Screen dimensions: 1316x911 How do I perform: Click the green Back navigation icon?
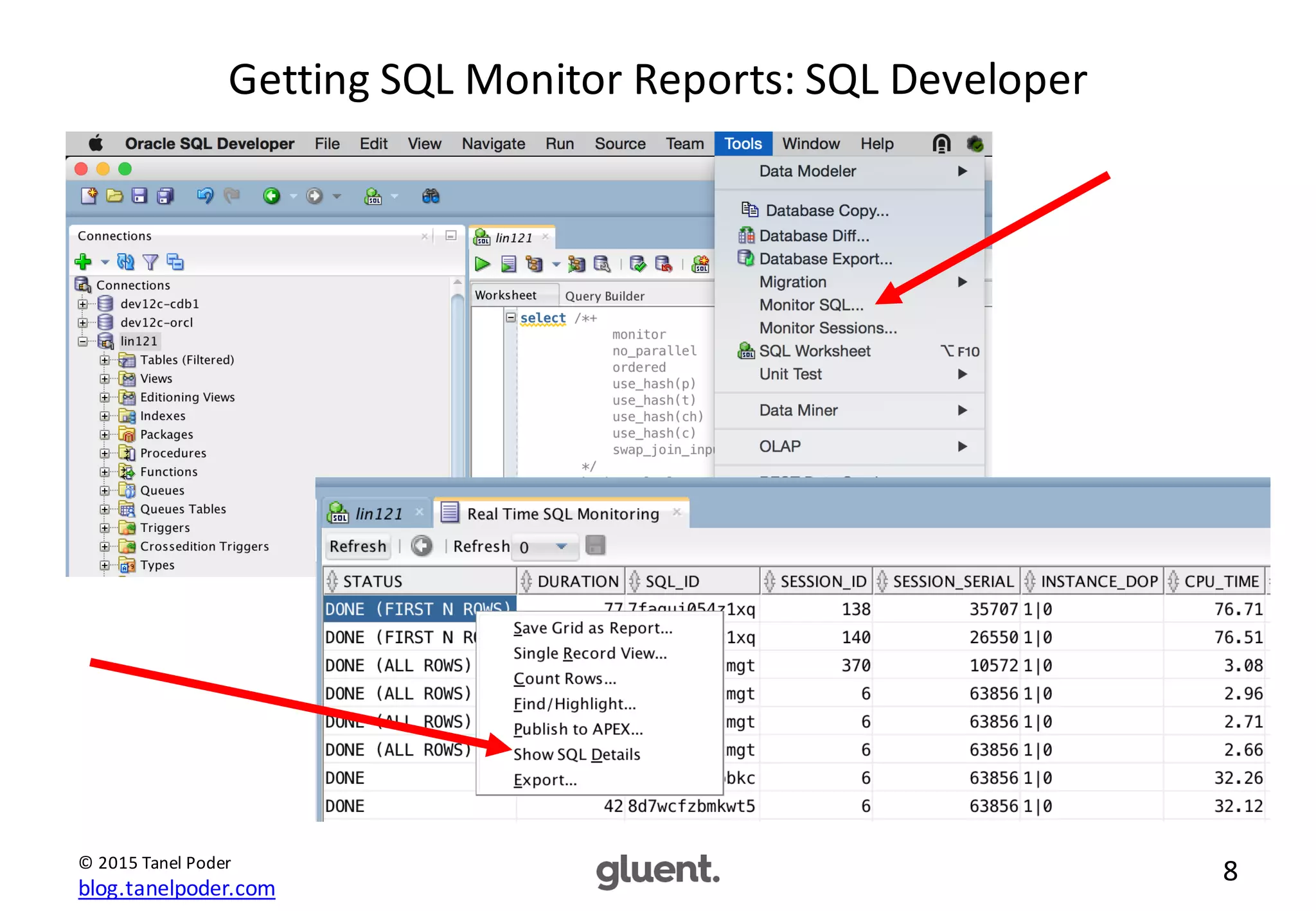272,196
